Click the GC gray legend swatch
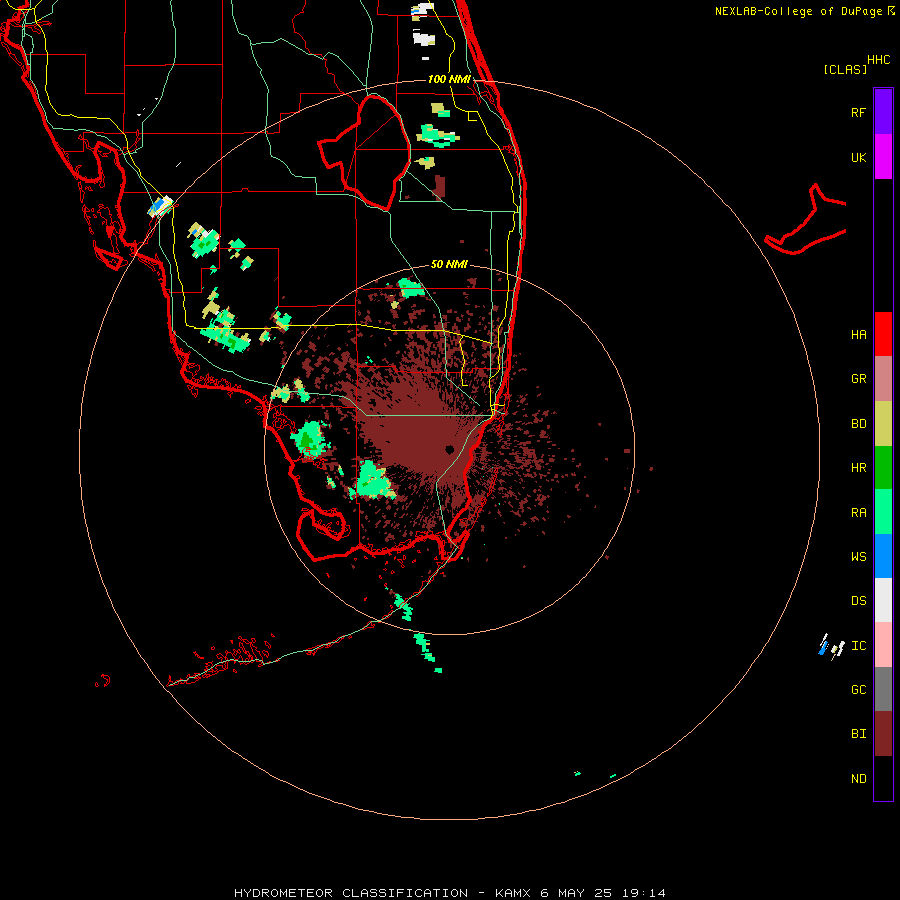Image resolution: width=900 pixels, height=900 pixels. point(883,689)
